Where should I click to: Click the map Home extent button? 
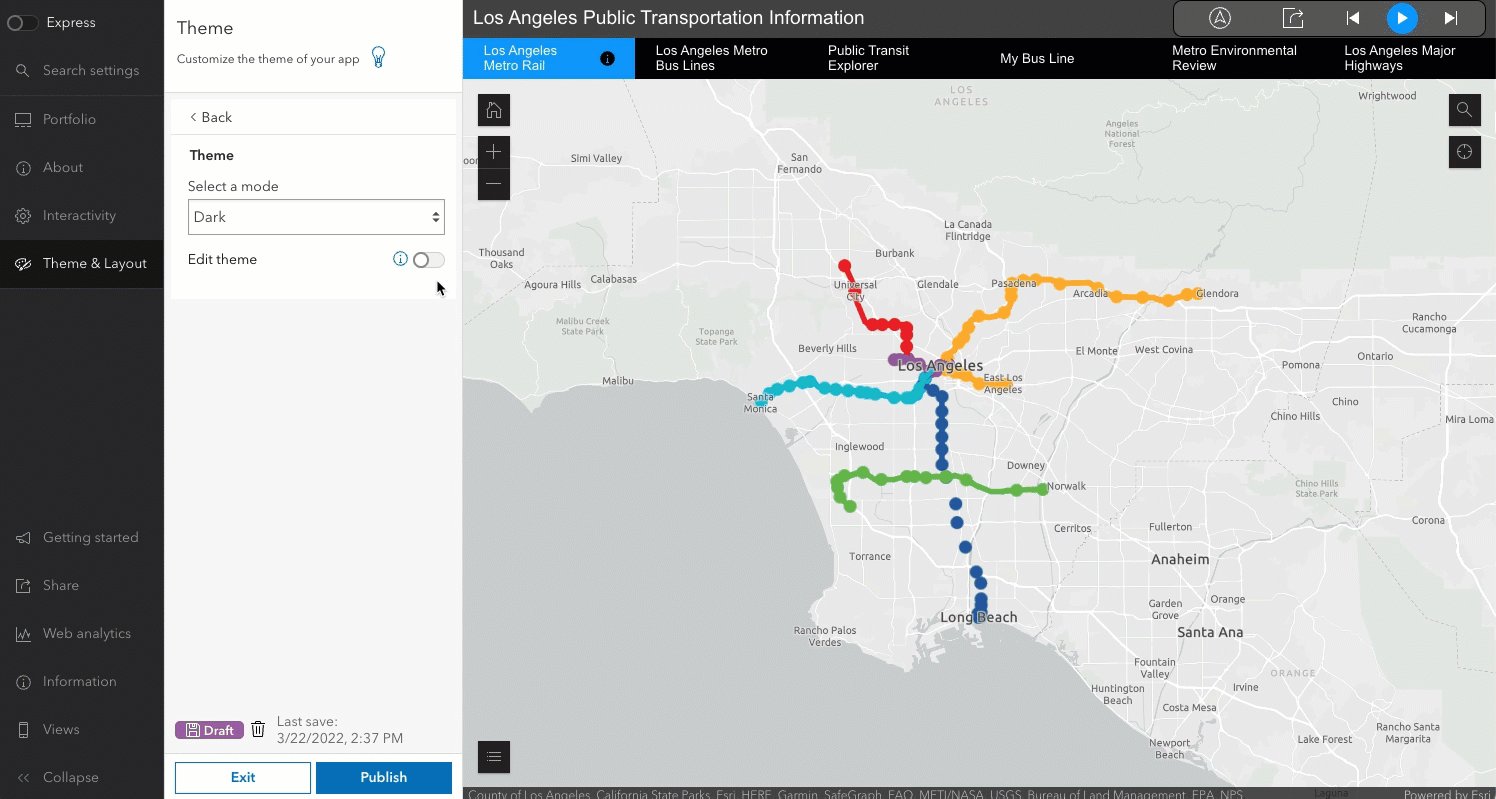(494, 110)
